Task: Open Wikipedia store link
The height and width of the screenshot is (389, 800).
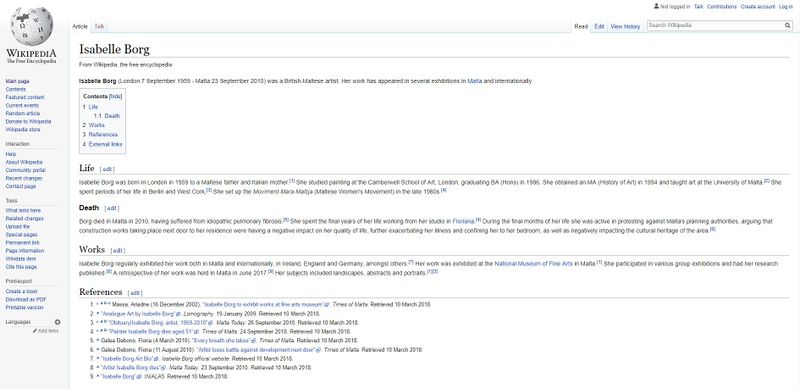Action: (x=22, y=130)
